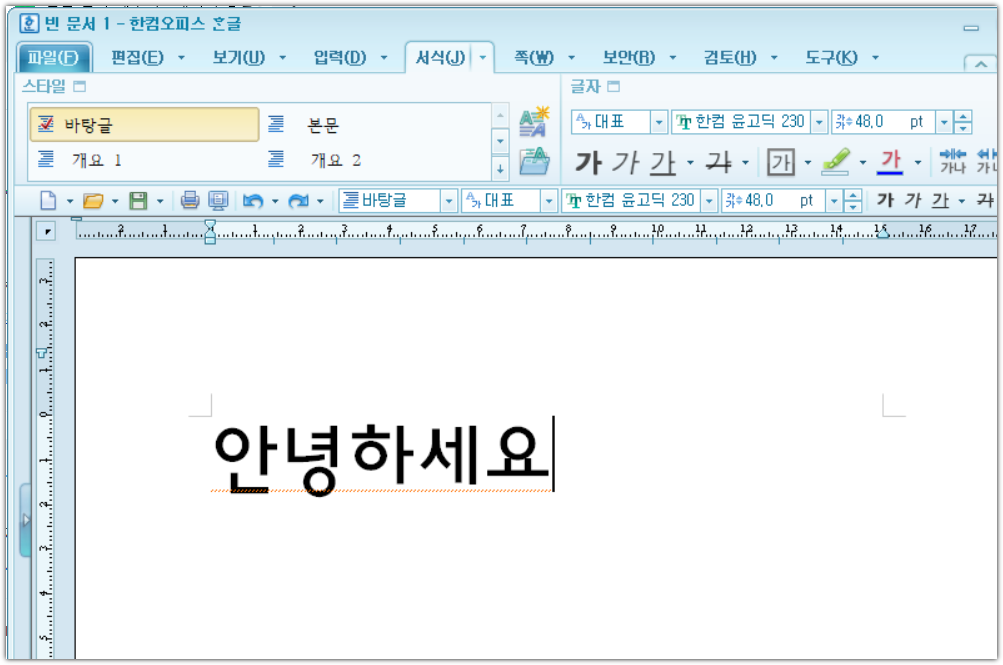
Task: Open the ribbon font name dropdown
Action: [819, 121]
